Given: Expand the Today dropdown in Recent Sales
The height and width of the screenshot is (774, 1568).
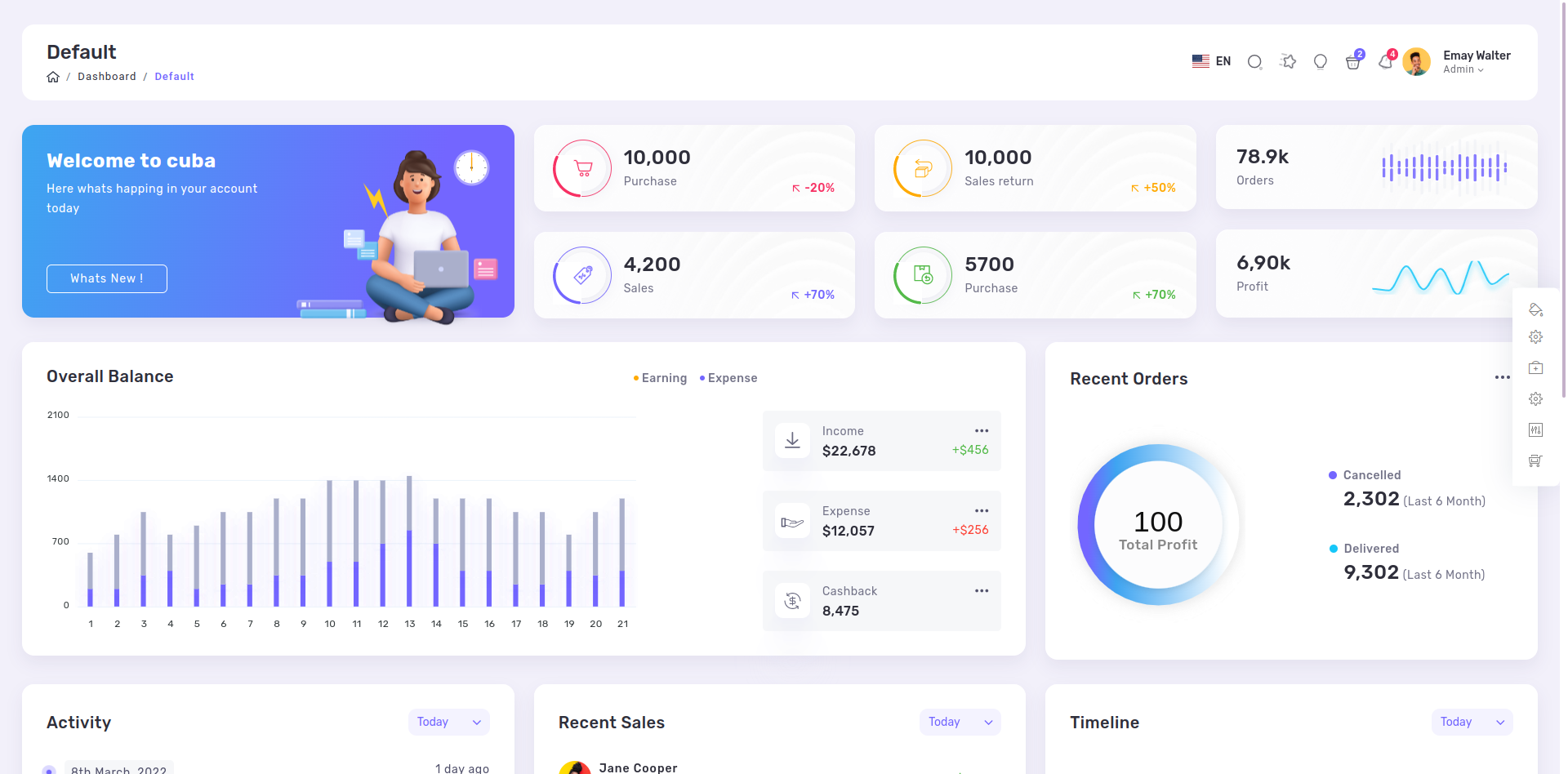Looking at the screenshot, I should point(960,722).
